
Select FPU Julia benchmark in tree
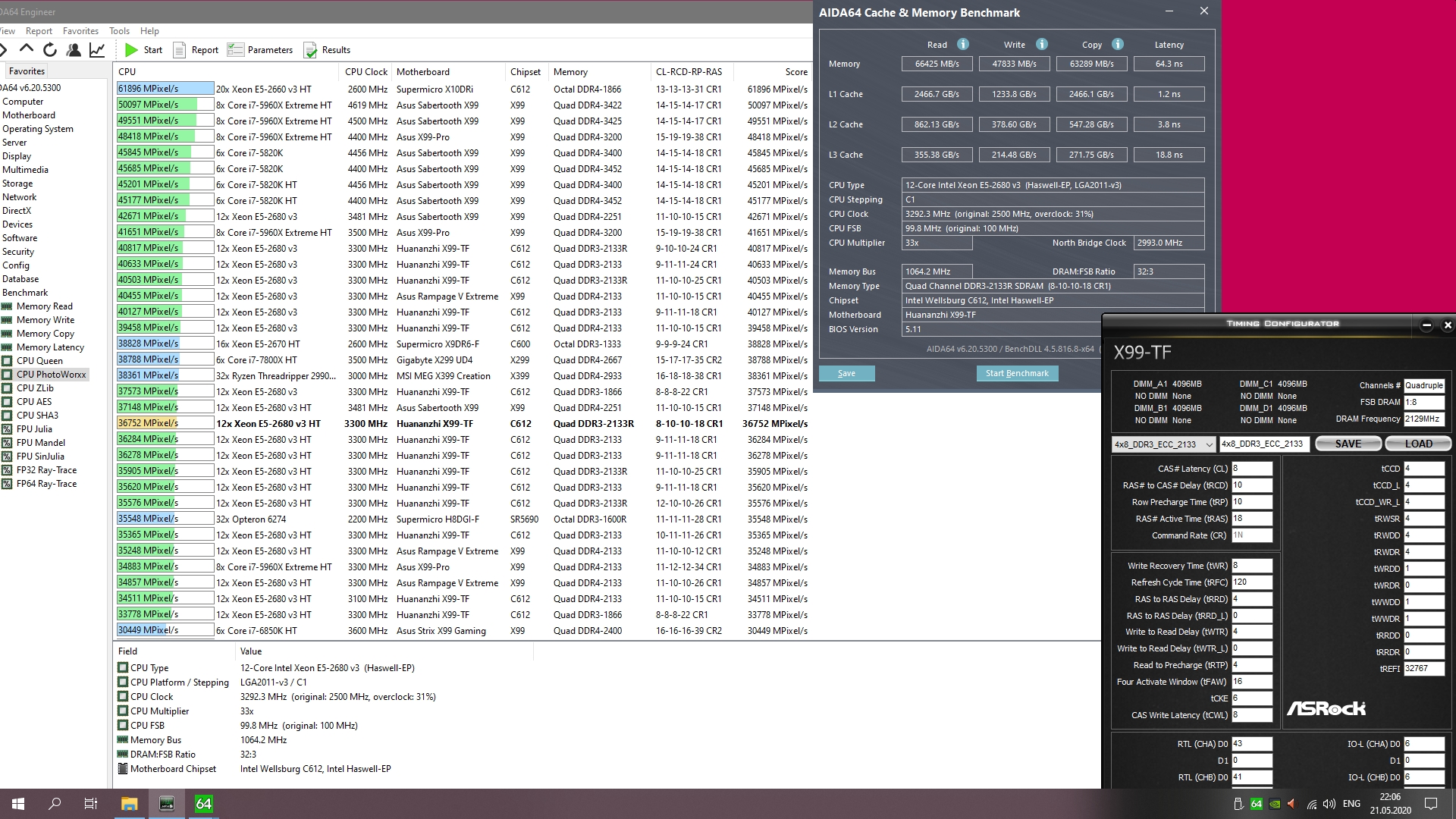point(34,429)
